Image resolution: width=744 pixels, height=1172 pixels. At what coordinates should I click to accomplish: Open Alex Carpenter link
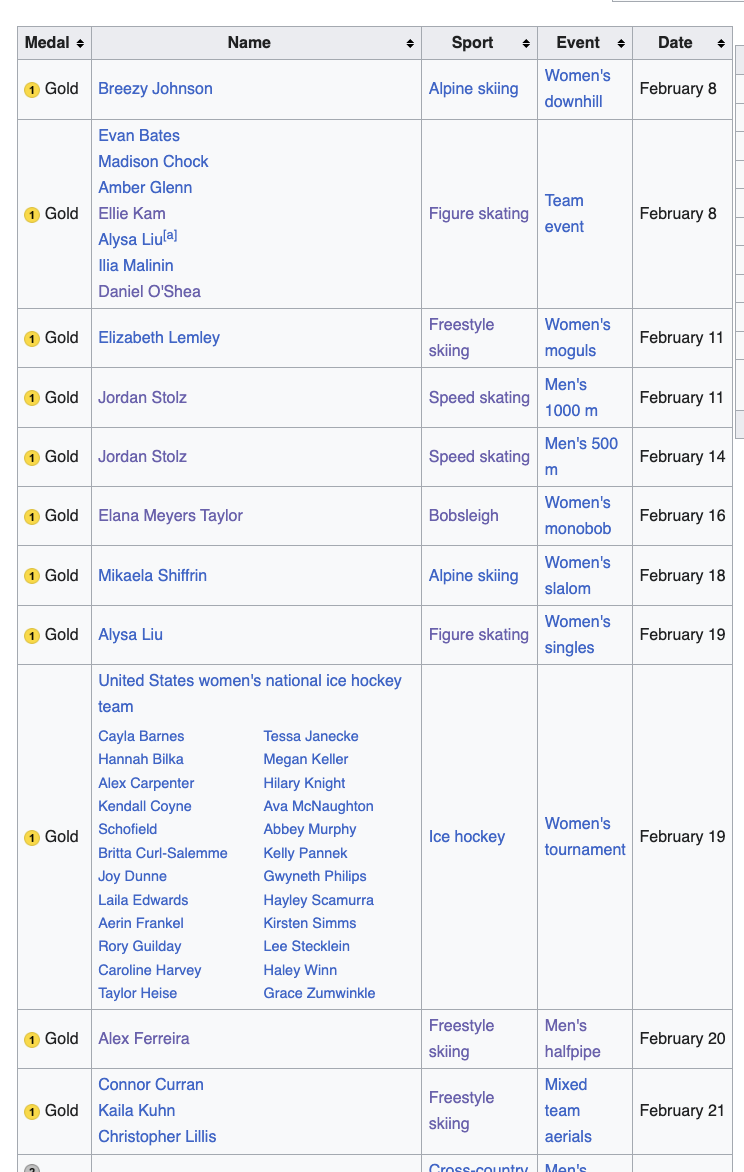click(146, 783)
